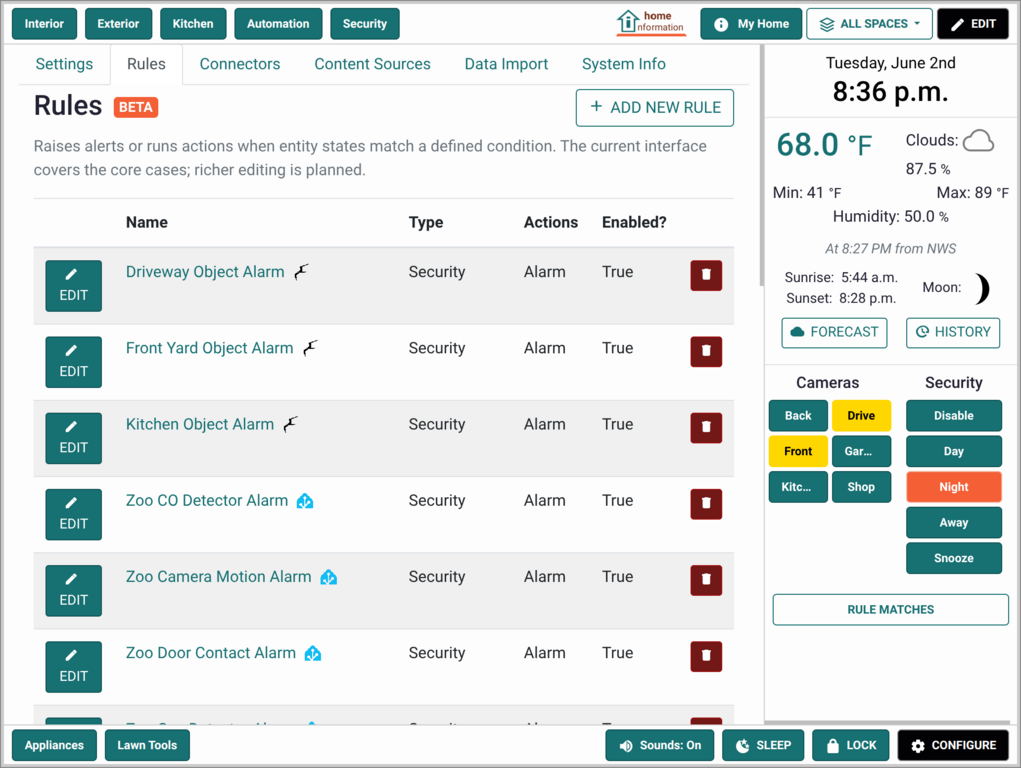Set security mode to Night
This screenshot has width=1021, height=768.
click(x=953, y=487)
